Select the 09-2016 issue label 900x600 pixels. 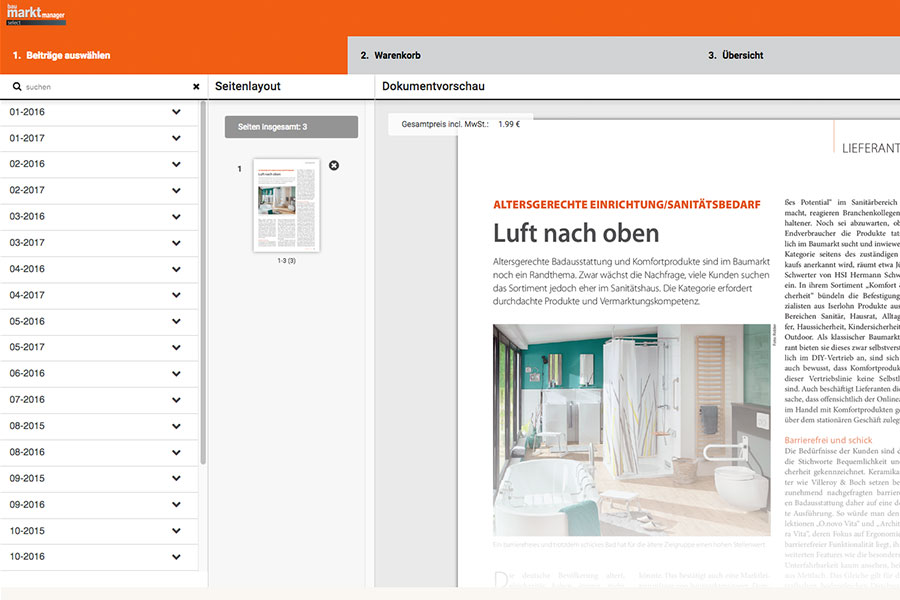(x=27, y=505)
